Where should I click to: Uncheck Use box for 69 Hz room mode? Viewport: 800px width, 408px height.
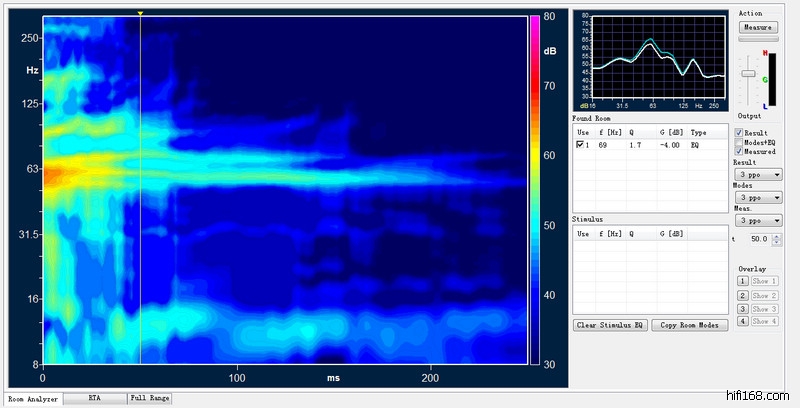(x=581, y=145)
